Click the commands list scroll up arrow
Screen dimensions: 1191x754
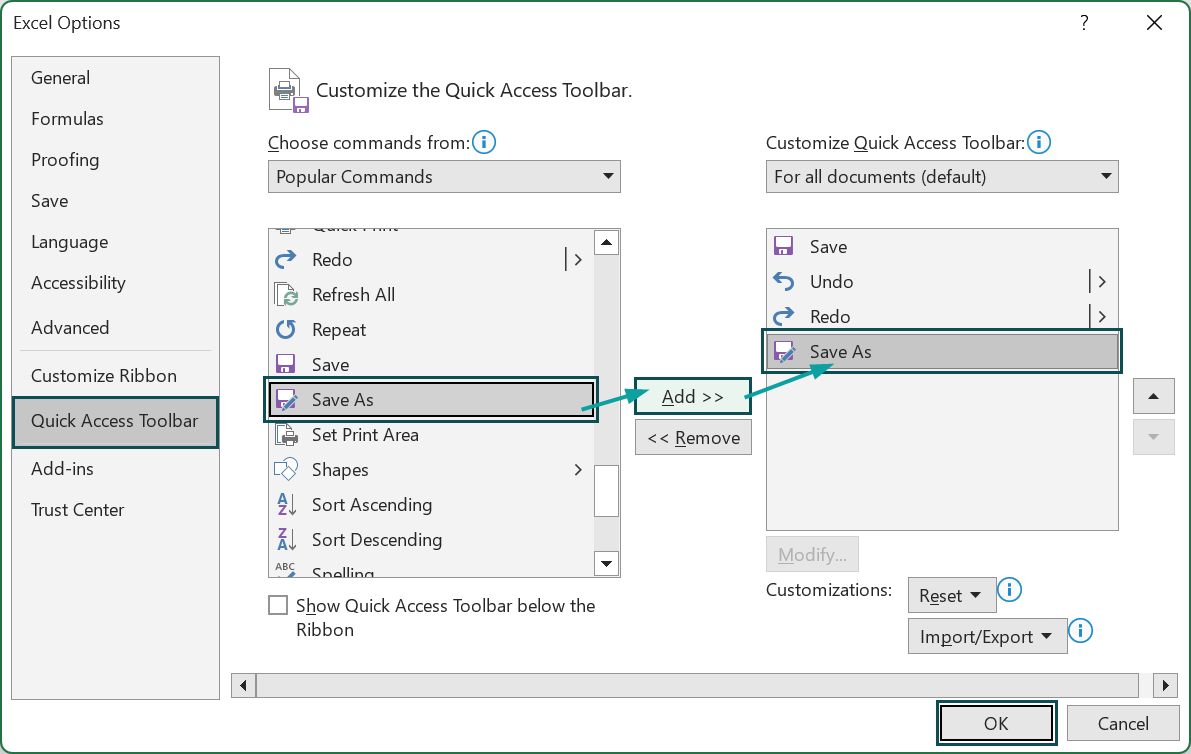(606, 243)
